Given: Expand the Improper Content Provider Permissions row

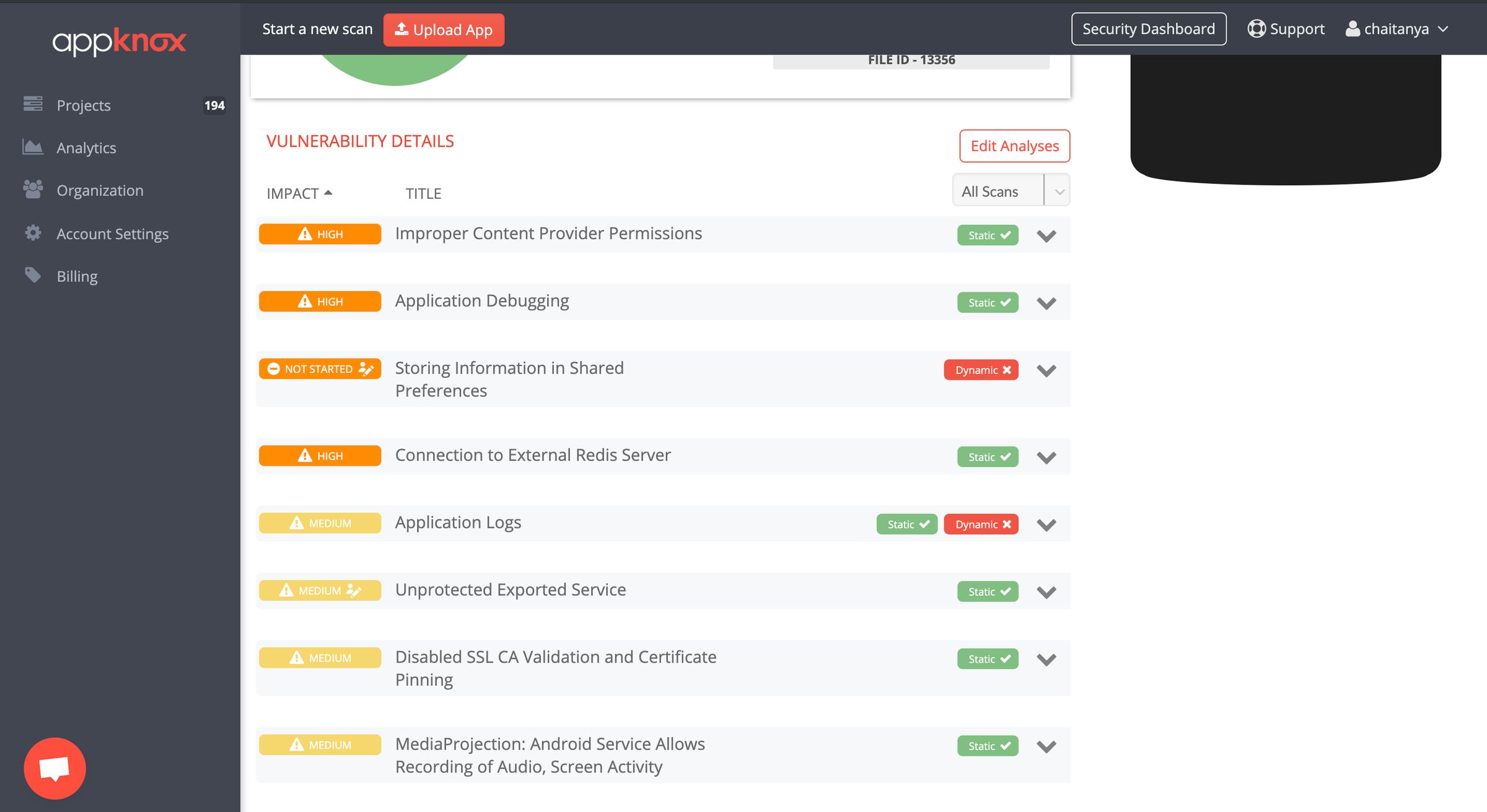Looking at the screenshot, I should 1046,235.
